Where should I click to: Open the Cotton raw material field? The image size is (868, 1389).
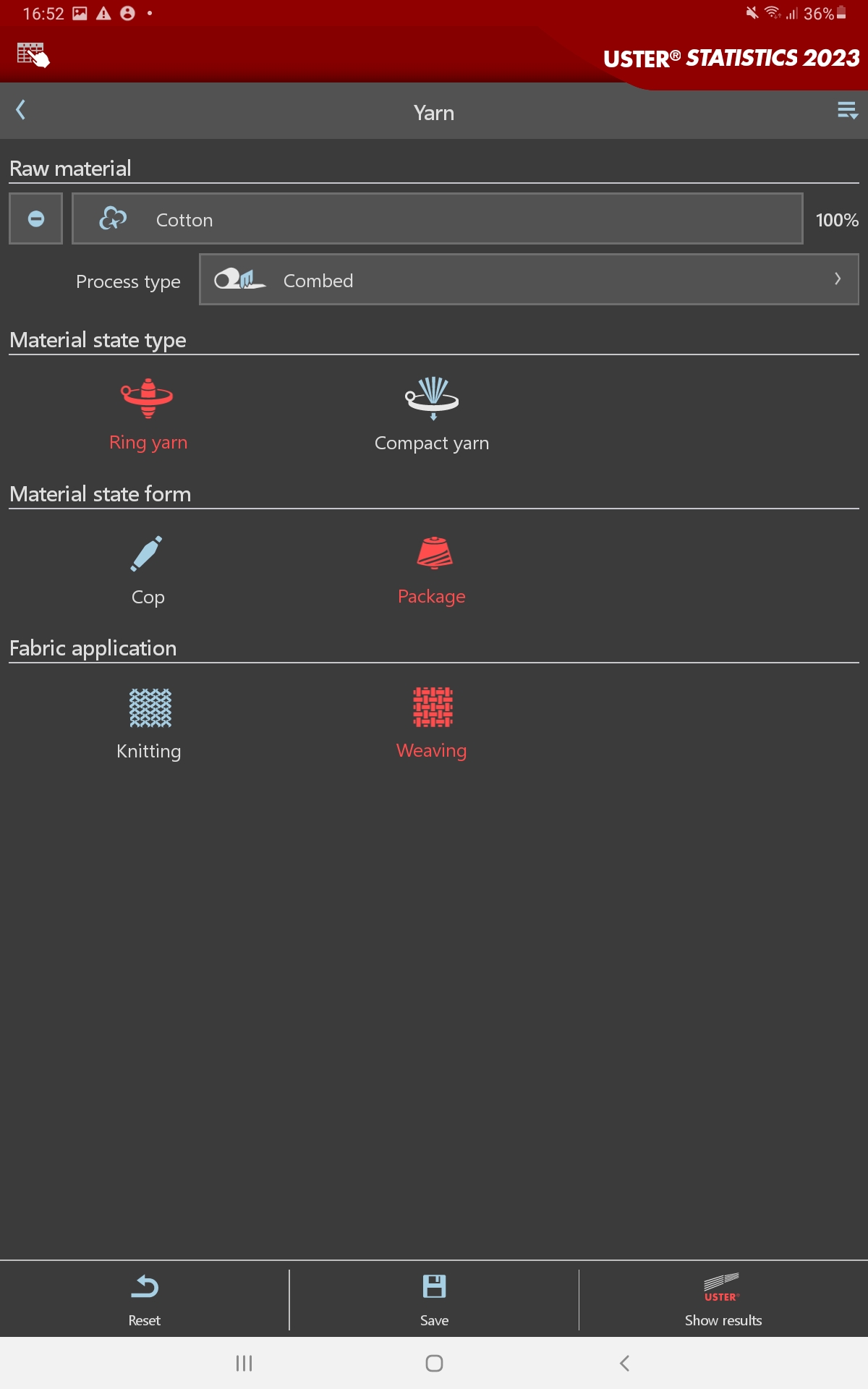(x=438, y=218)
